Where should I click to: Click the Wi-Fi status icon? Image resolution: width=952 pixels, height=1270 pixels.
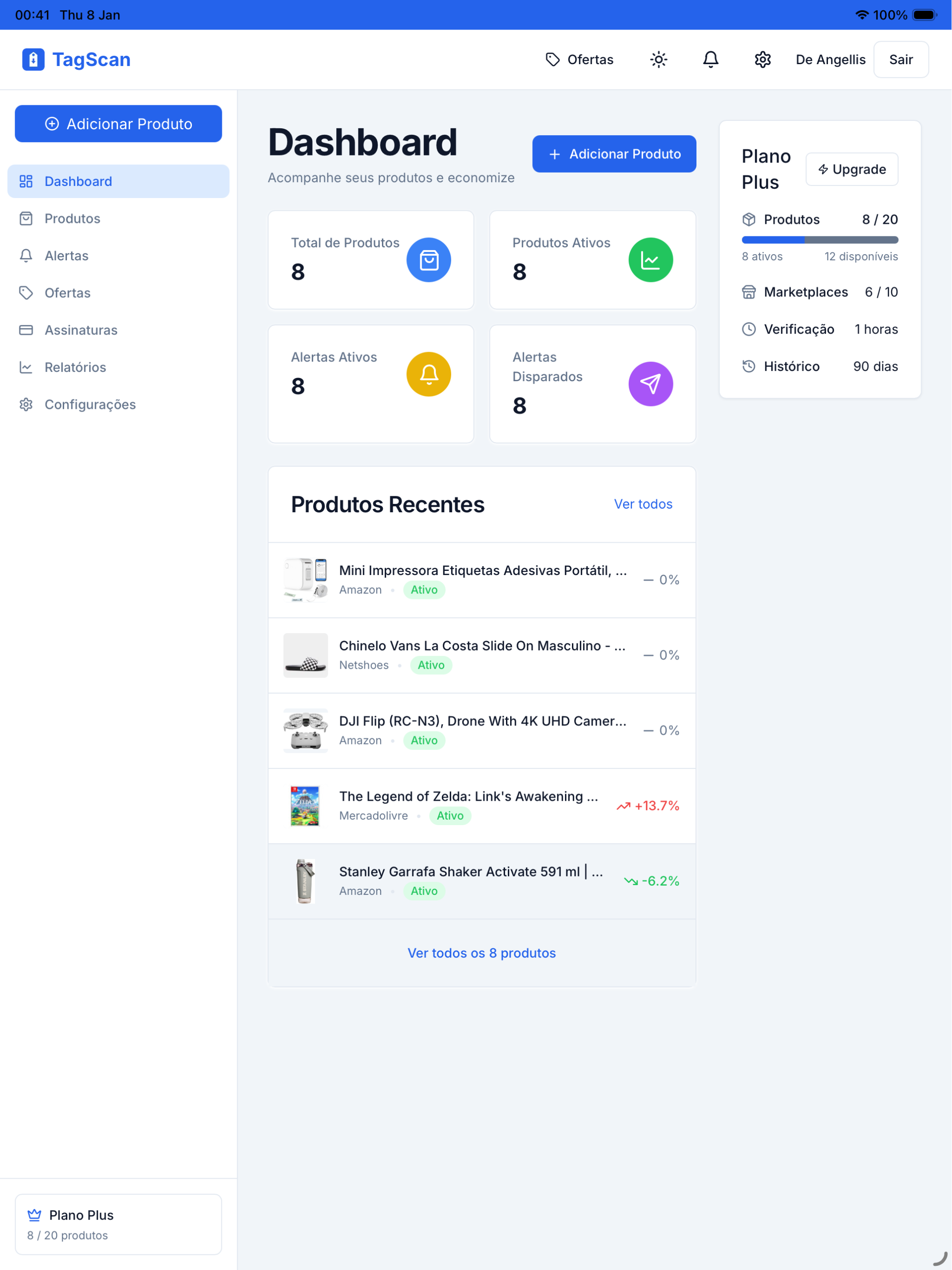pyautogui.click(x=861, y=15)
